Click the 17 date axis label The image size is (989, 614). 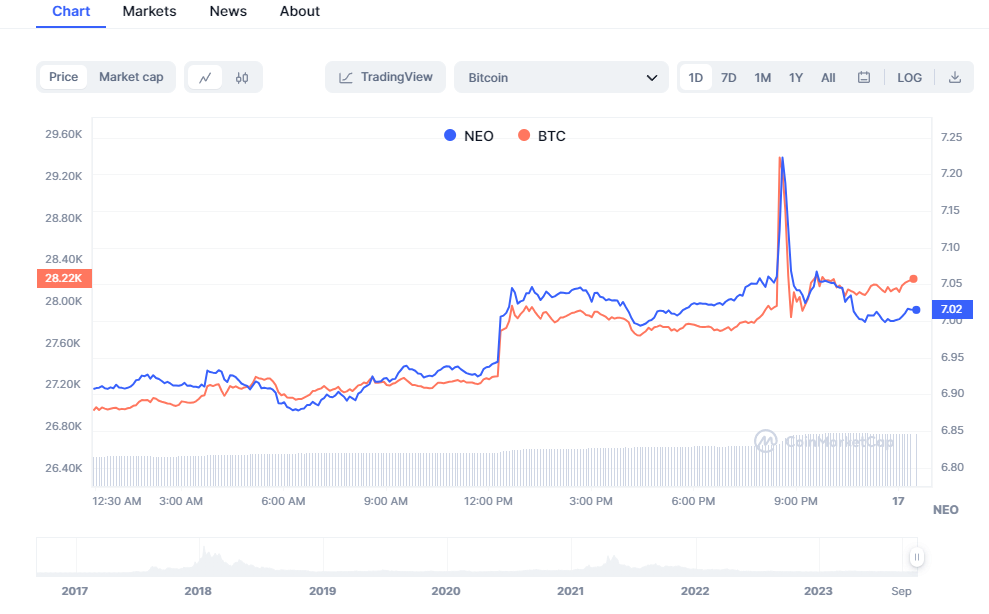[898, 501]
